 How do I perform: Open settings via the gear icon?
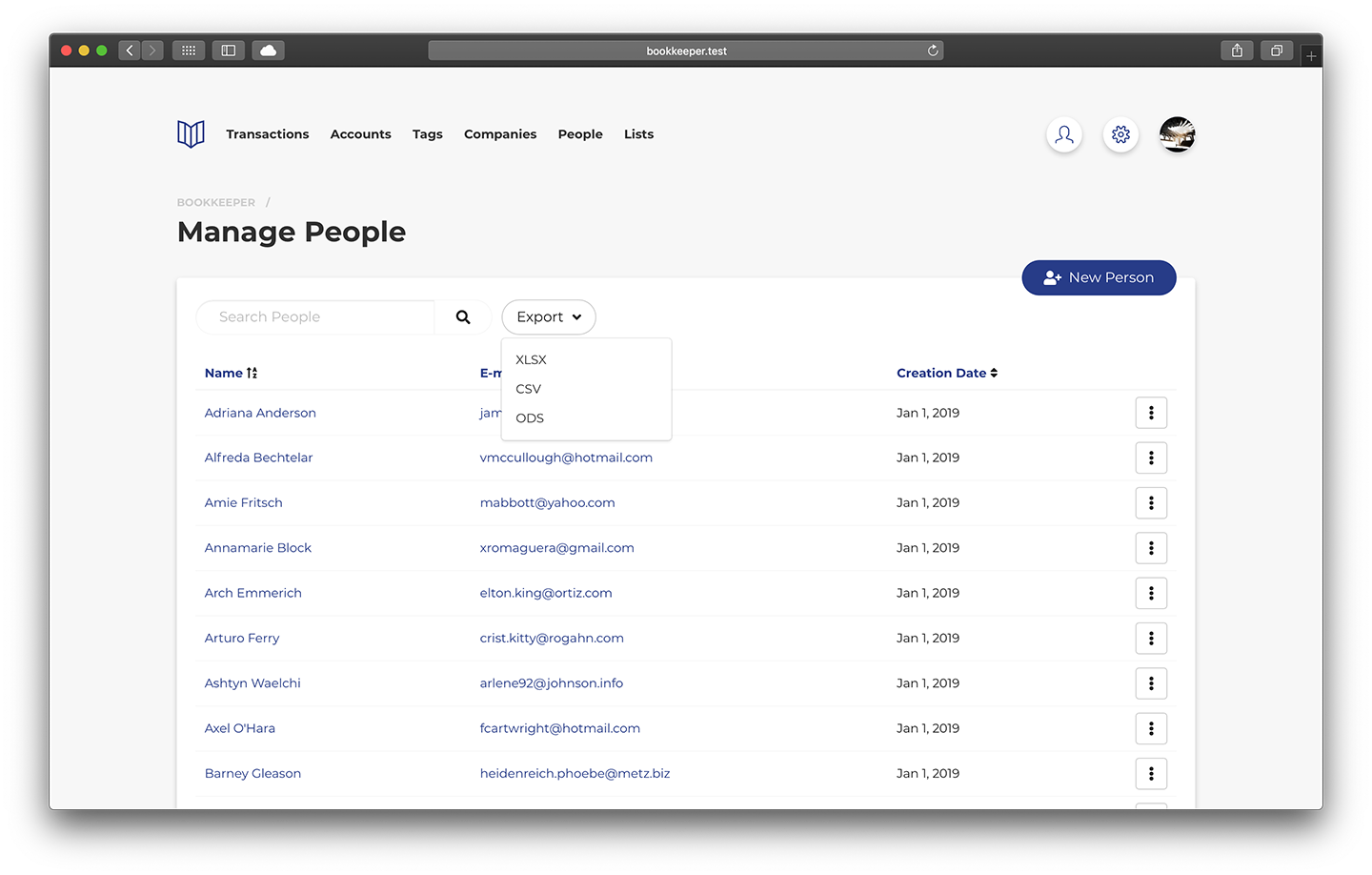point(1120,134)
